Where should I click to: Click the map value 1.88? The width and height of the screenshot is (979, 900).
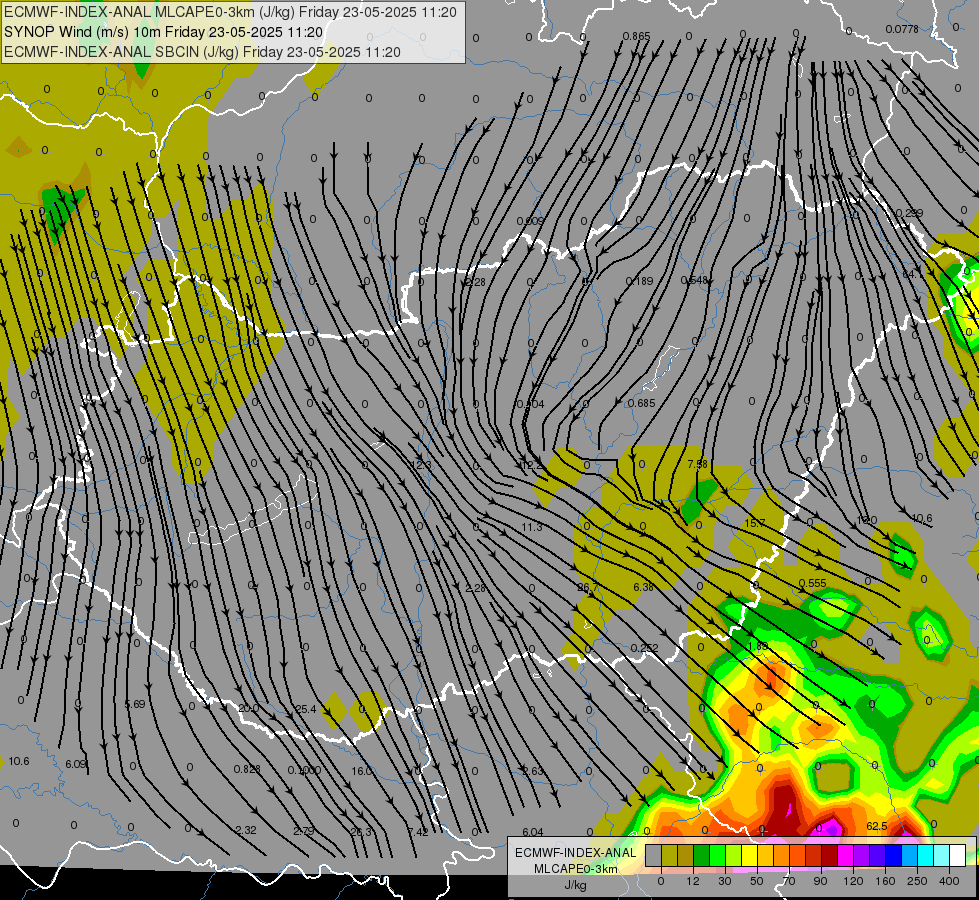[x=757, y=646]
